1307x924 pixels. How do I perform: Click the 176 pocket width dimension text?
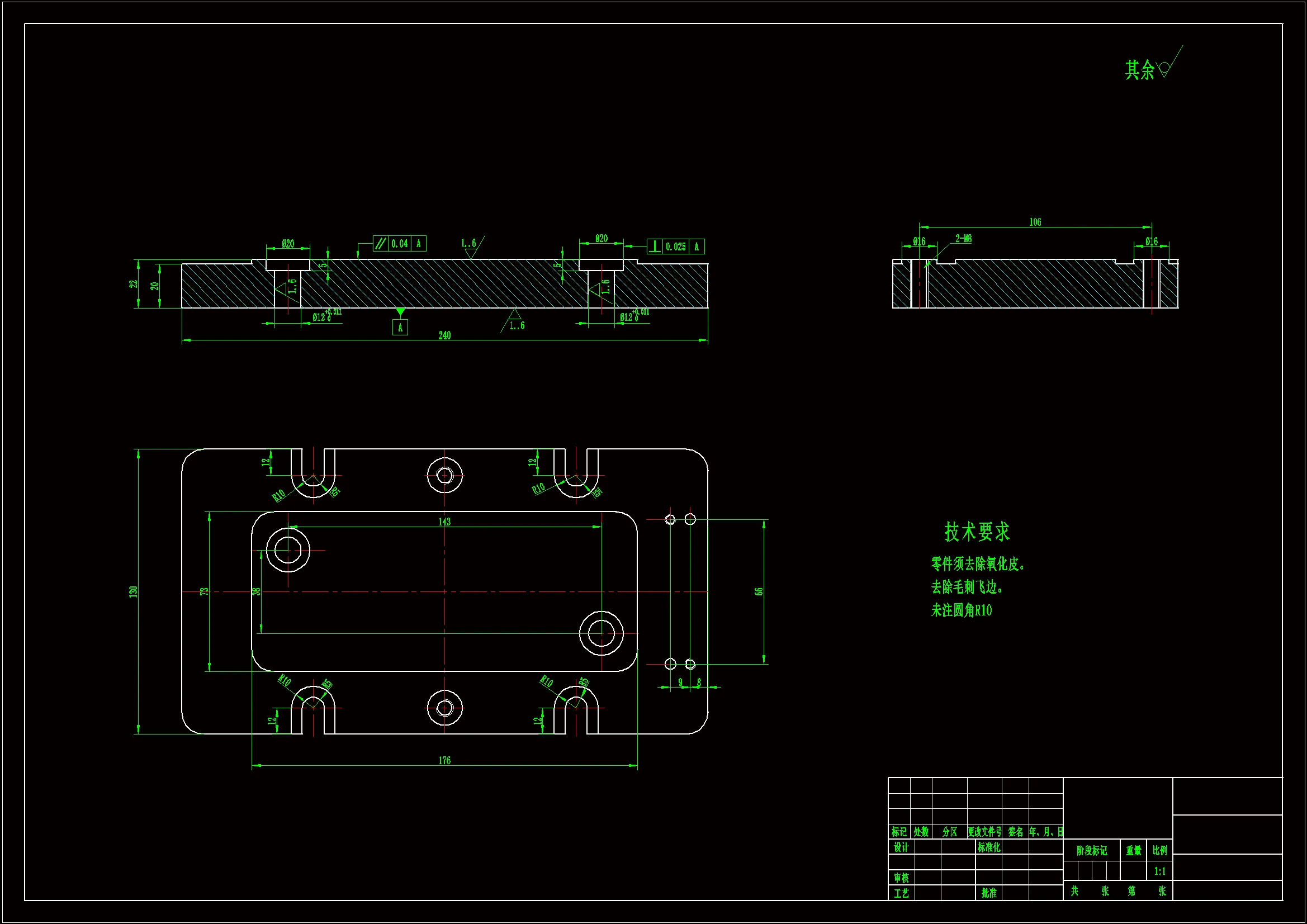coord(444,760)
